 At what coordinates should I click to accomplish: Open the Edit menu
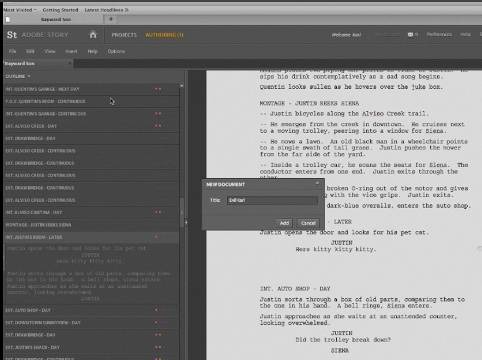tap(30, 51)
